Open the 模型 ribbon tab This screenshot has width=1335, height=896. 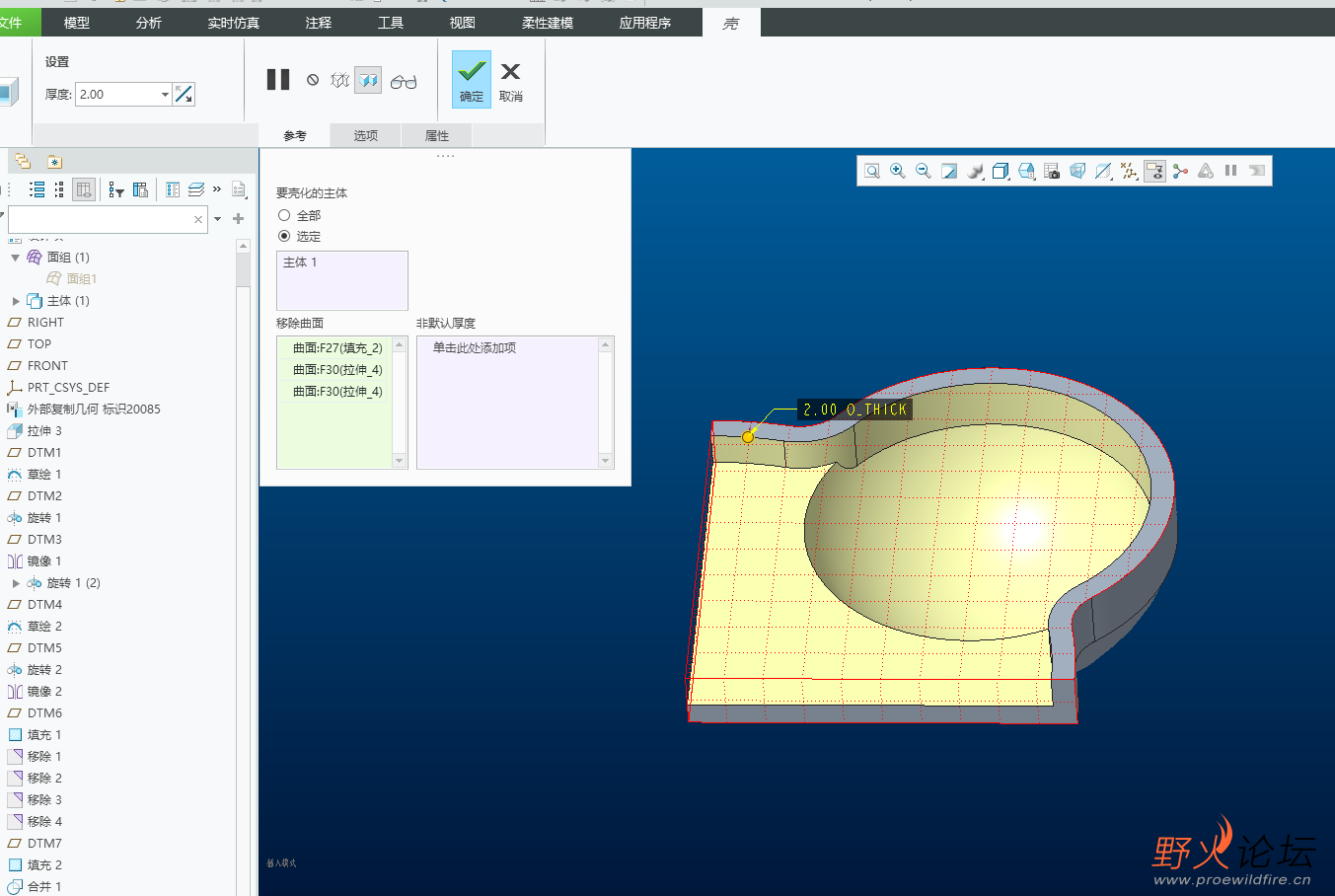(x=77, y=23)
